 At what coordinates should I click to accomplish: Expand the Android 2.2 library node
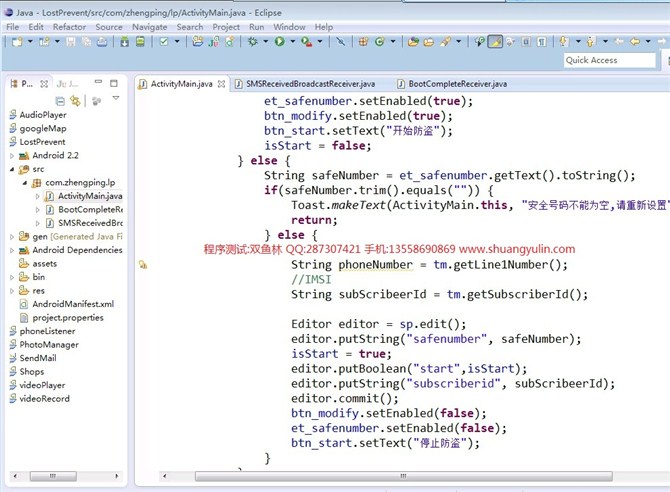click(x=12, y=156)
